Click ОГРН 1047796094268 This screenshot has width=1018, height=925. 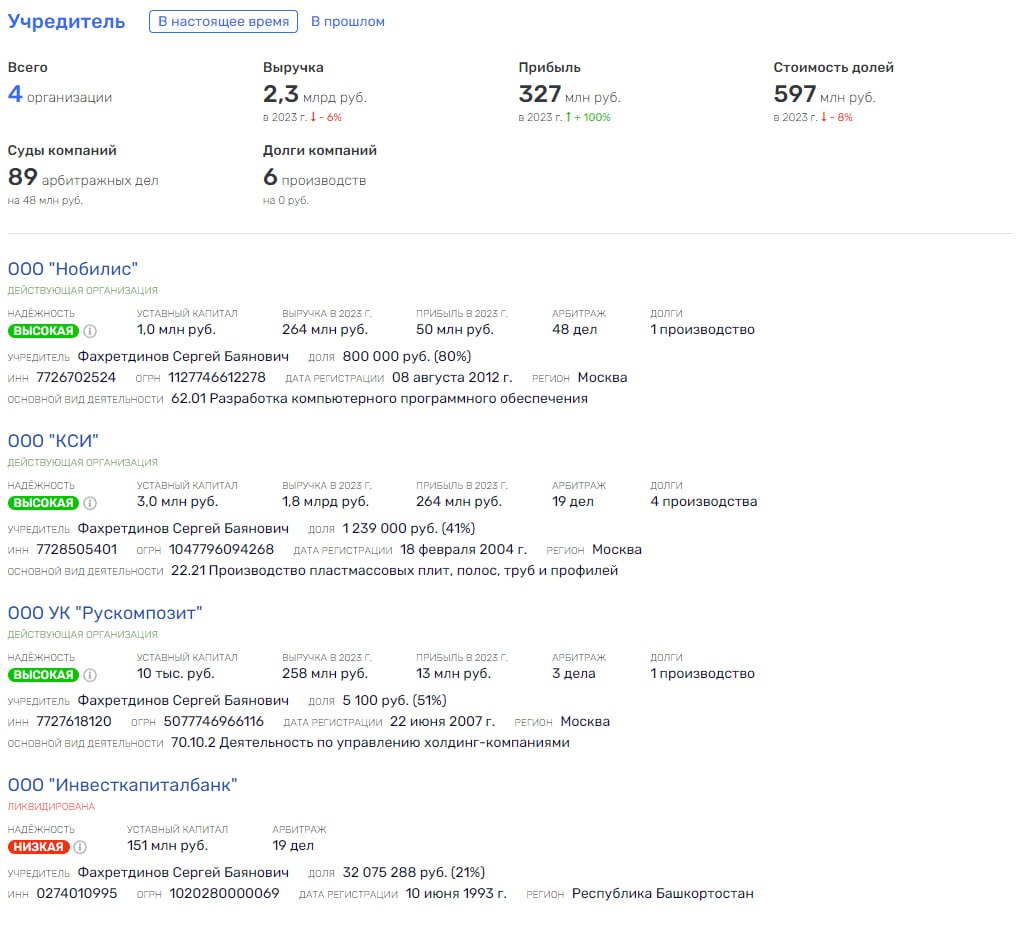221,549
